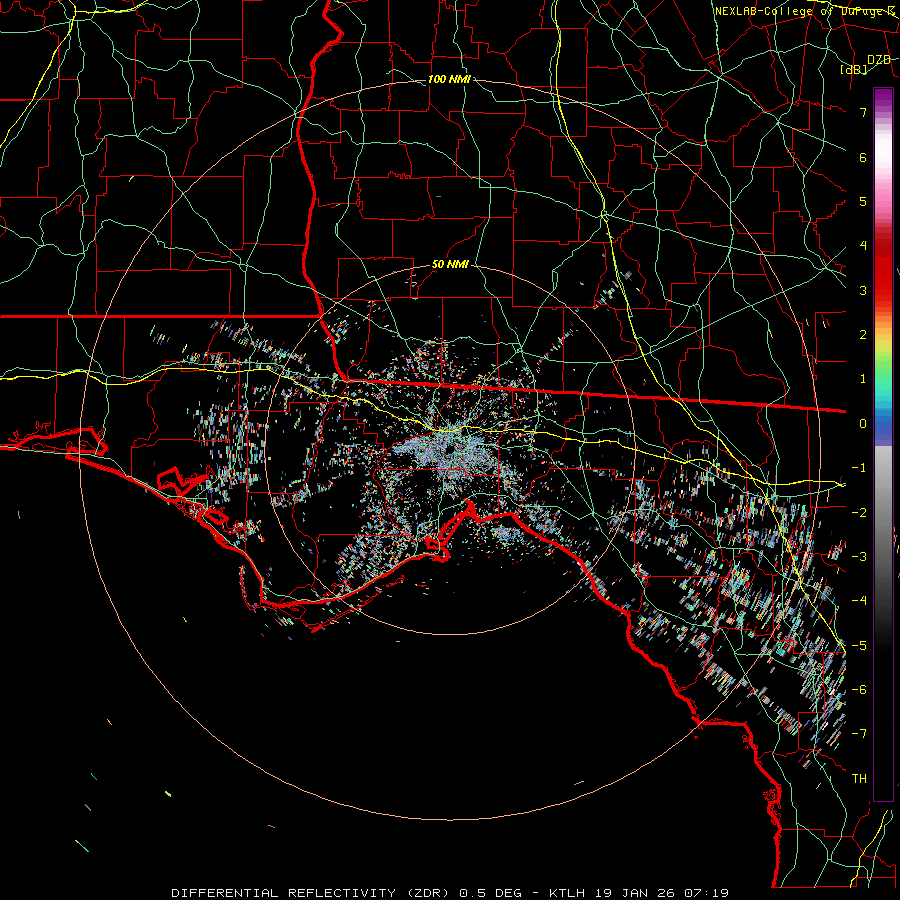Click the 7 dB value on the scale

coord(863,112)
